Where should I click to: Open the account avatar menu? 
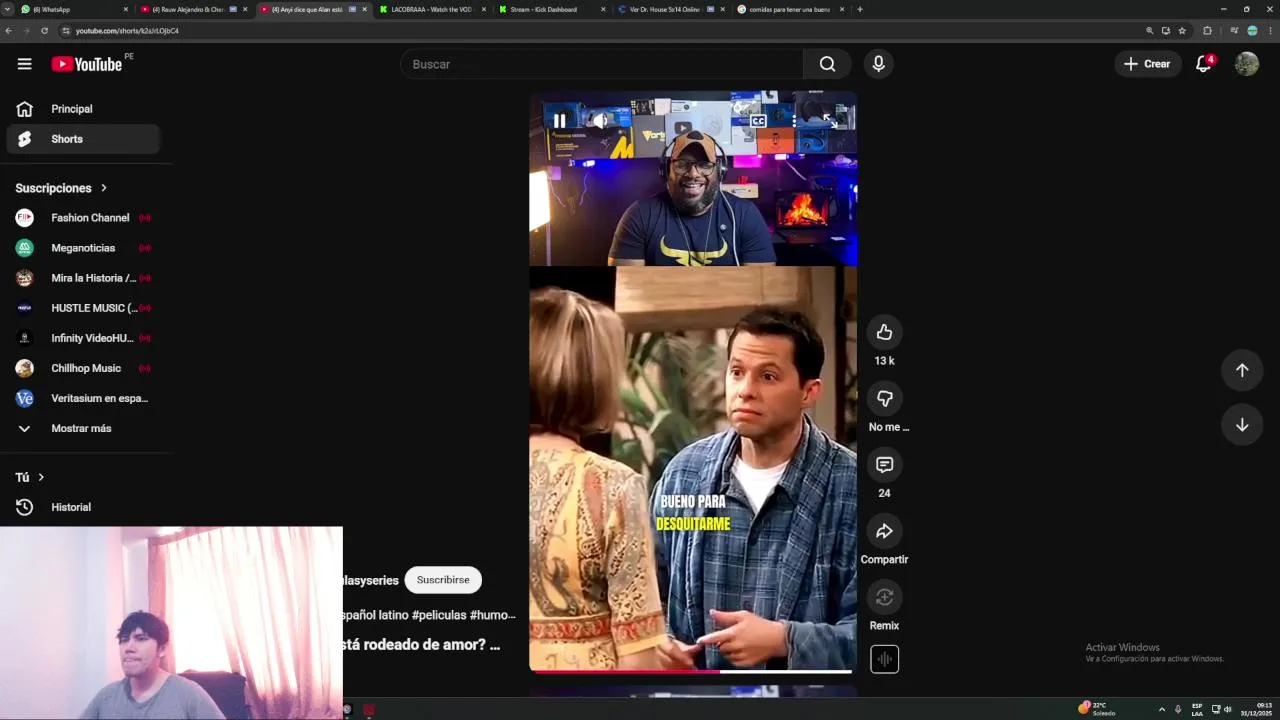click(1247, 64)
